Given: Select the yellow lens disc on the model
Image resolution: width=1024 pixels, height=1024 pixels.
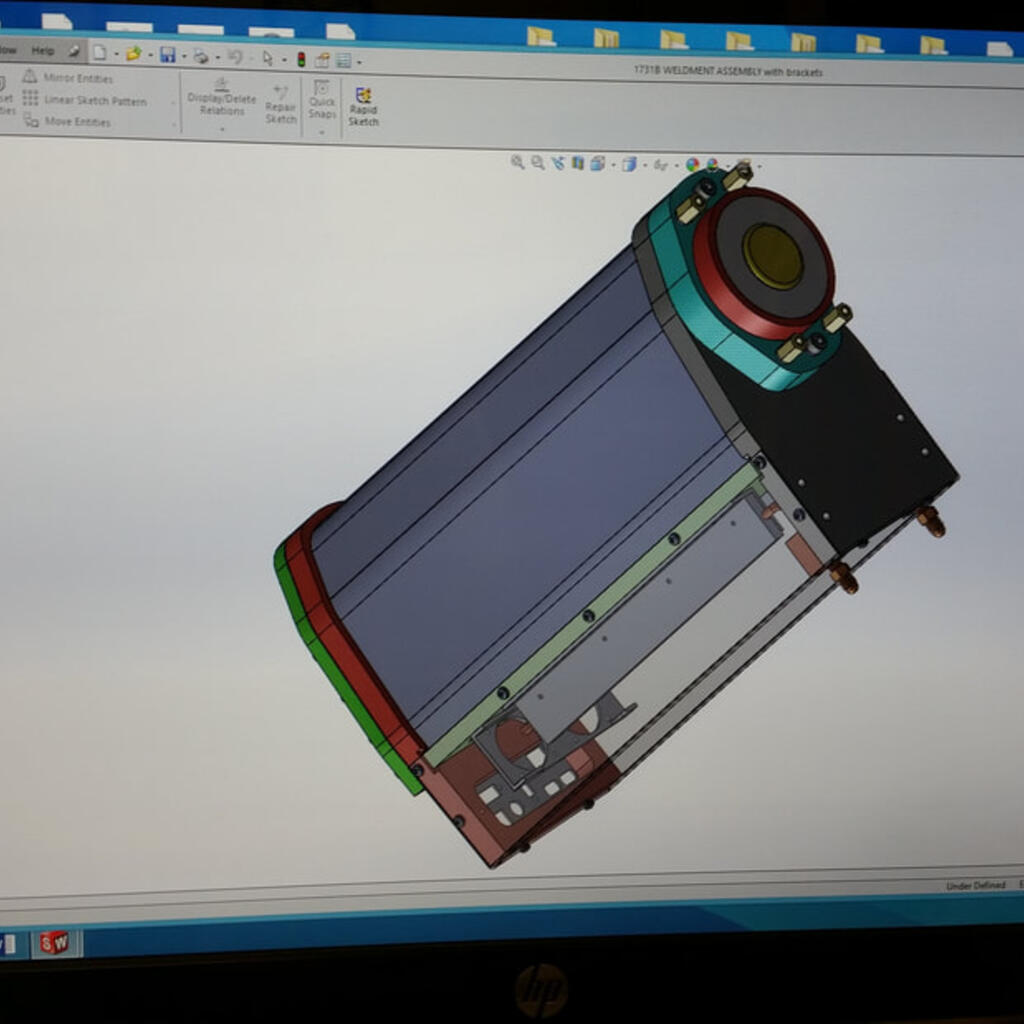Looking at the screenshot, I should (x=773, y=257).
